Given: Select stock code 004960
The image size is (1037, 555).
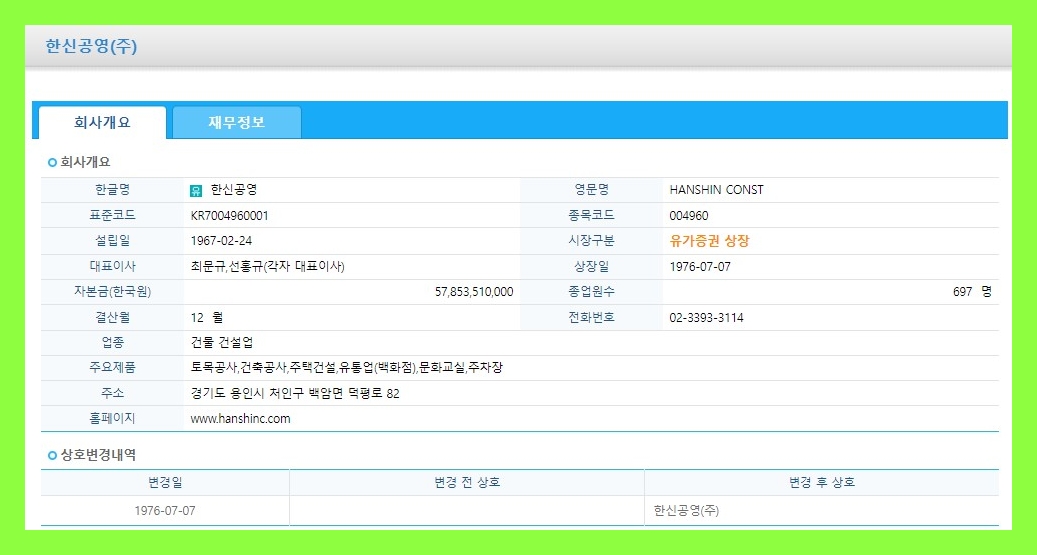Looking at the screenshot, I should pos(688,216).
